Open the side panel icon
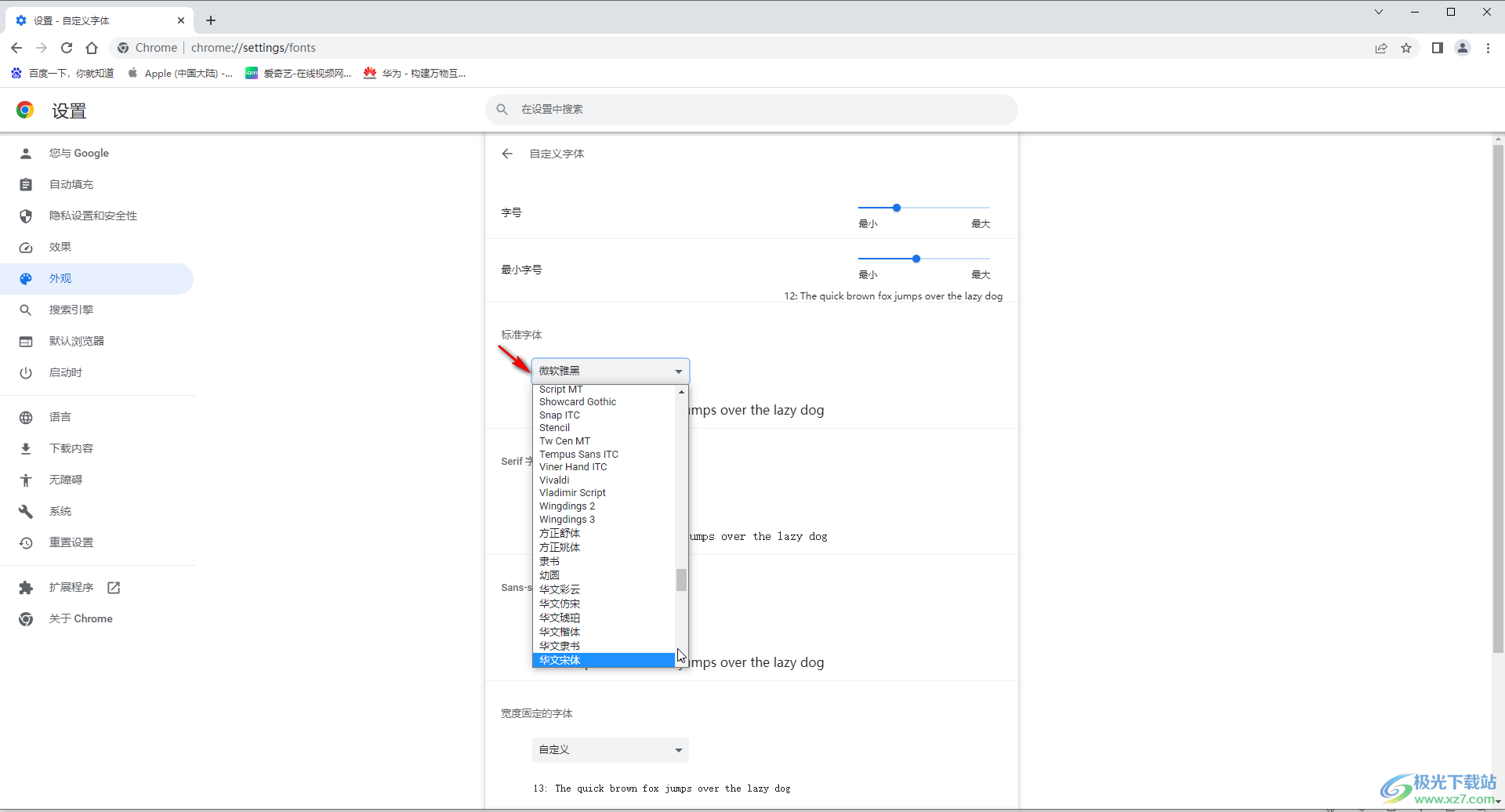Screen dimensions: 1505x812 click(1437, 48)
